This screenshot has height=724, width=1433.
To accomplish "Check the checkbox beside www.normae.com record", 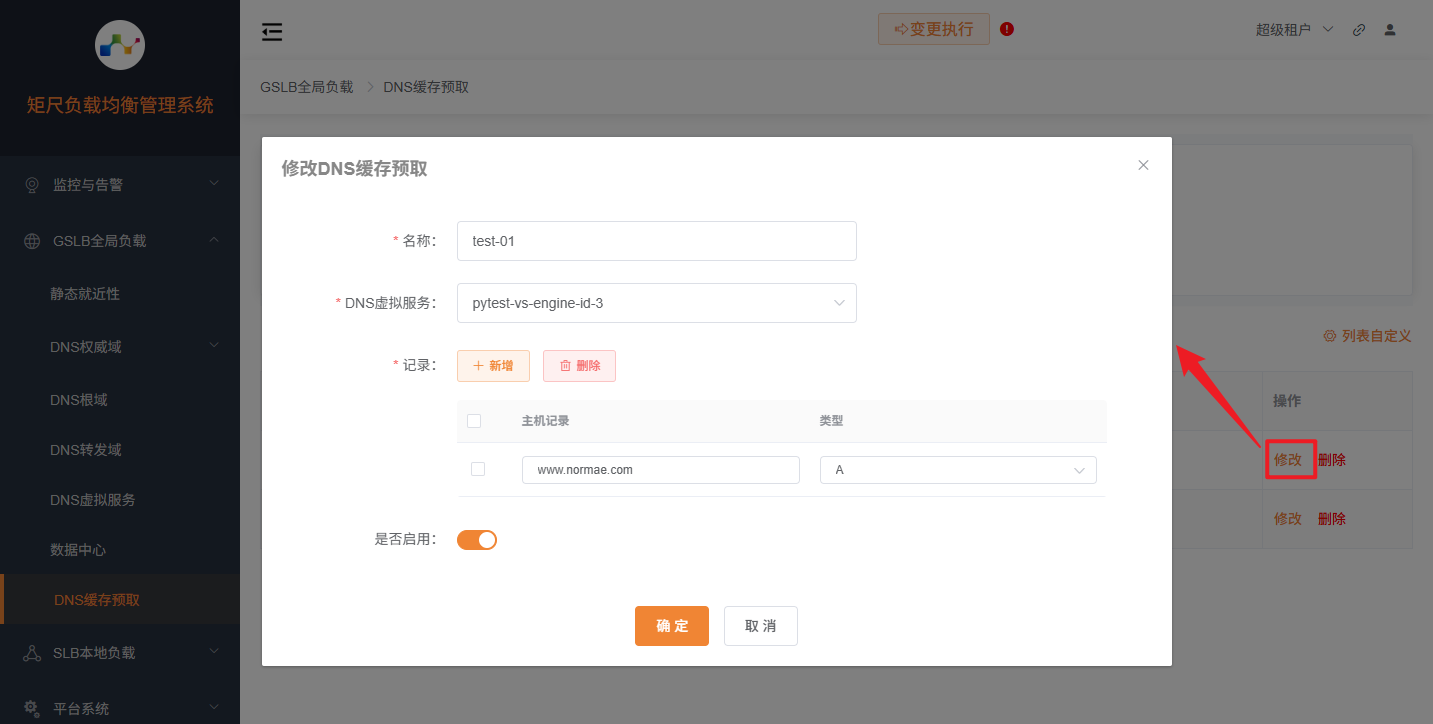I will click(x=478, y=468).
